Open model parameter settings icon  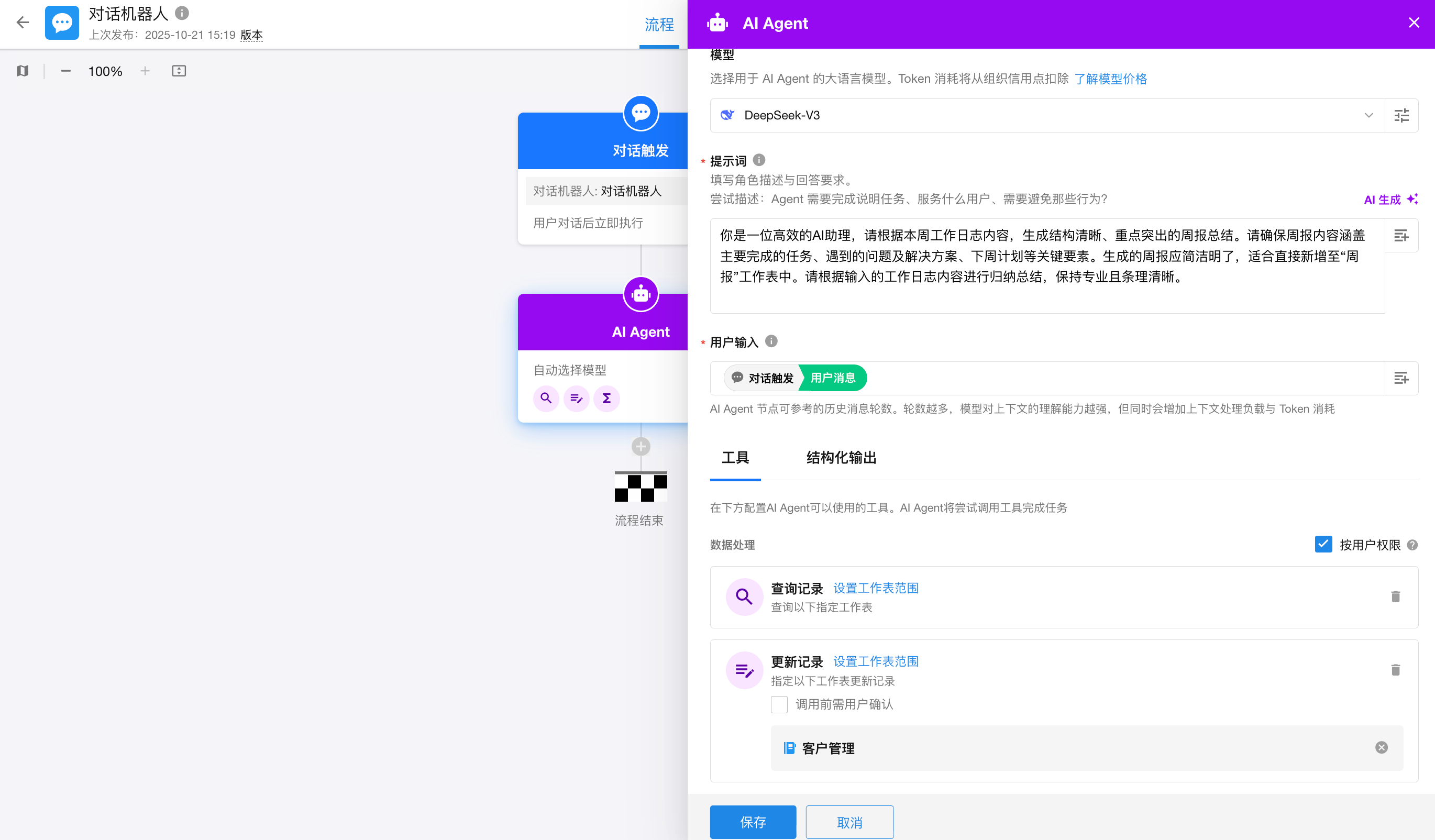(1401, 116)
